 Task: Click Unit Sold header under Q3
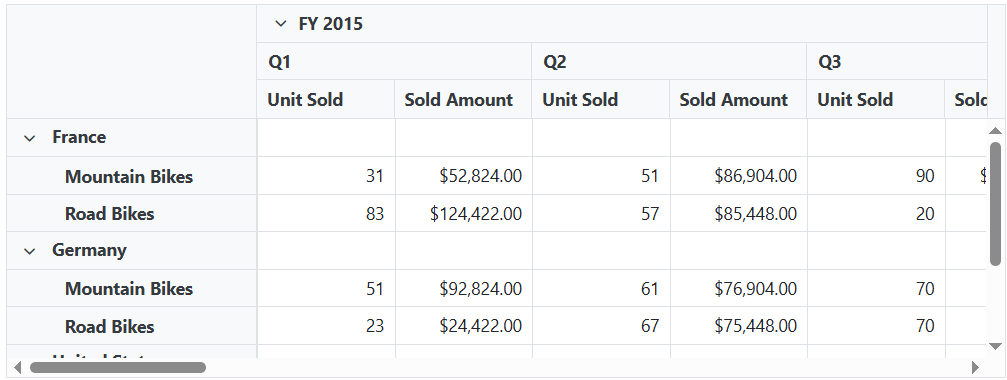(x=875, y=99)
